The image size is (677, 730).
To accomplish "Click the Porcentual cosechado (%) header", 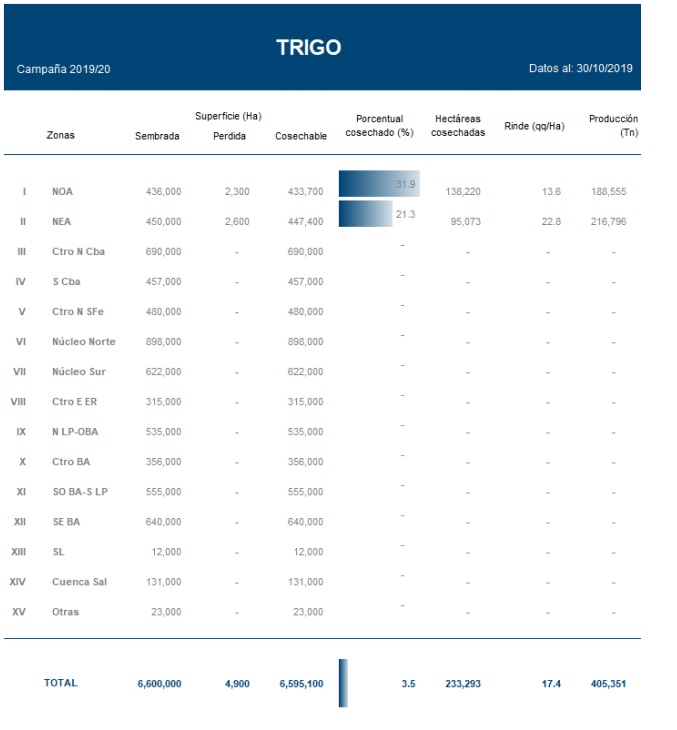I will coord(379,125).
